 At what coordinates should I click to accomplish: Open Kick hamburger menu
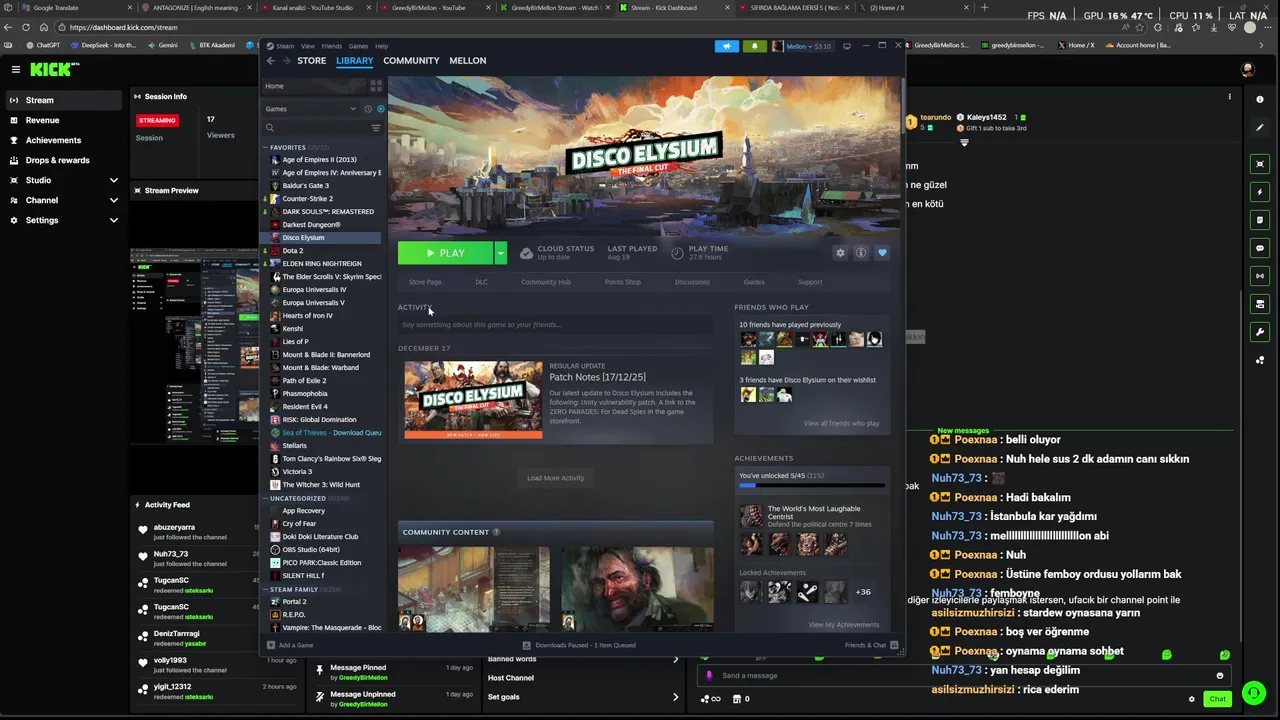[16, 70]
